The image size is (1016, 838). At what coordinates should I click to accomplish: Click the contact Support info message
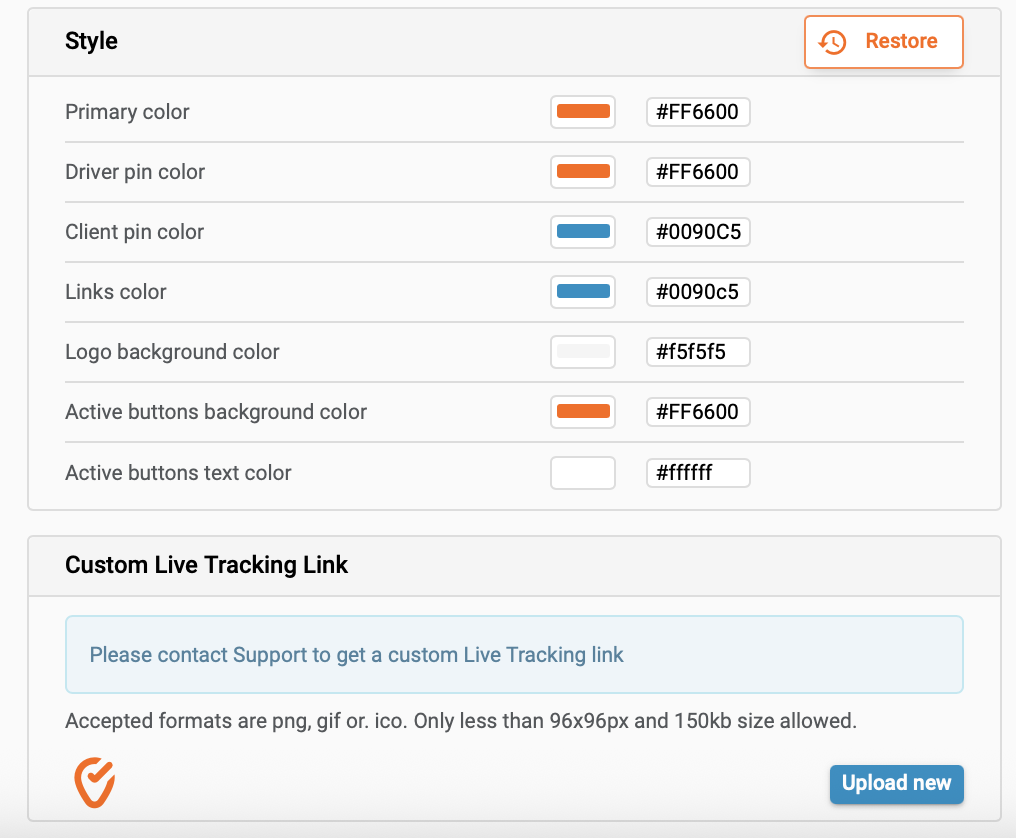356,655
